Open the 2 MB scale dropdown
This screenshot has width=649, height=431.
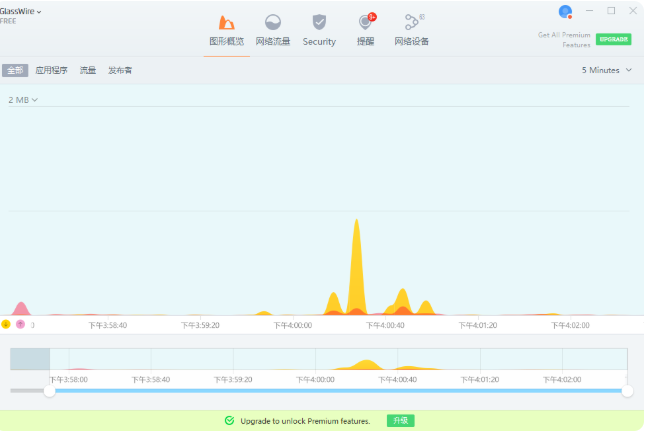[23, 100]
